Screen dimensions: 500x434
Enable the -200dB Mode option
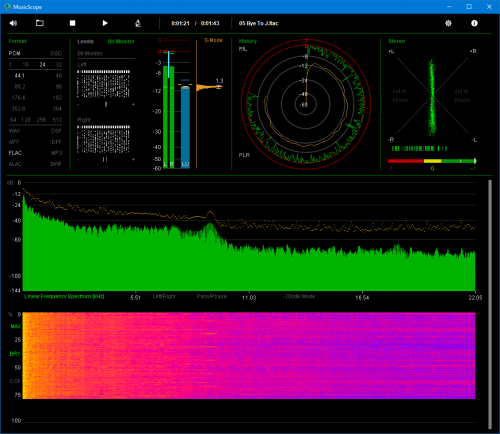click(x=299, y=296)
